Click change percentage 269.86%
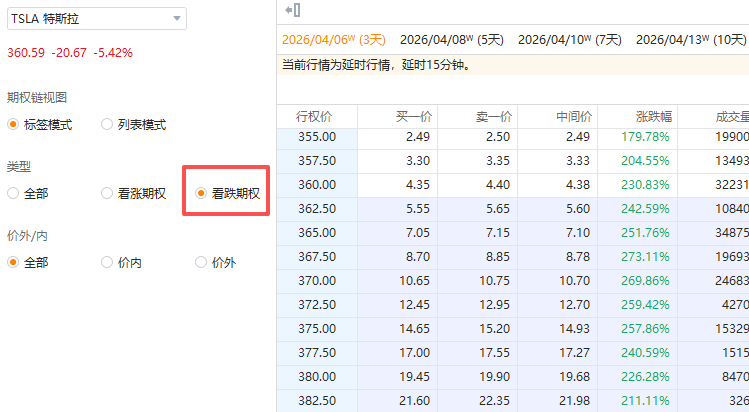Viewport: 749px width, 412px height. click(x=645, y=281)
